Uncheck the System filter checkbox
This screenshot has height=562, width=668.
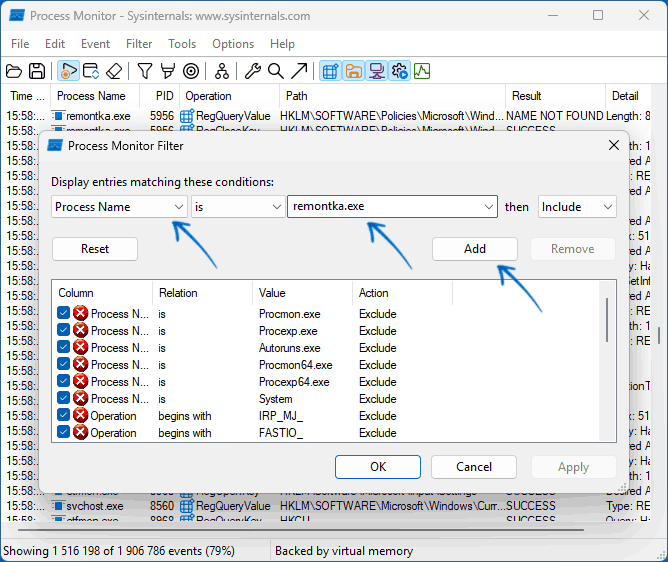coord(63,398)
